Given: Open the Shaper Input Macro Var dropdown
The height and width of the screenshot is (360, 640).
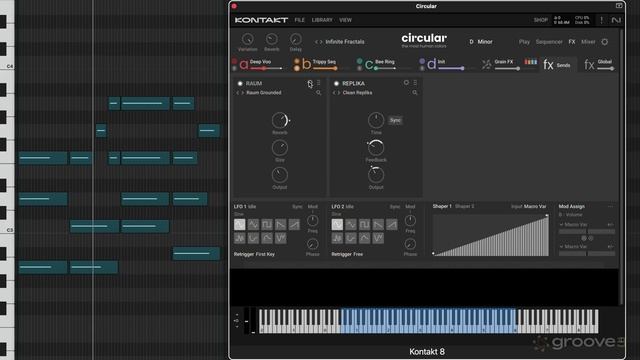Looking at the screenshot, I should click(535, 207).
